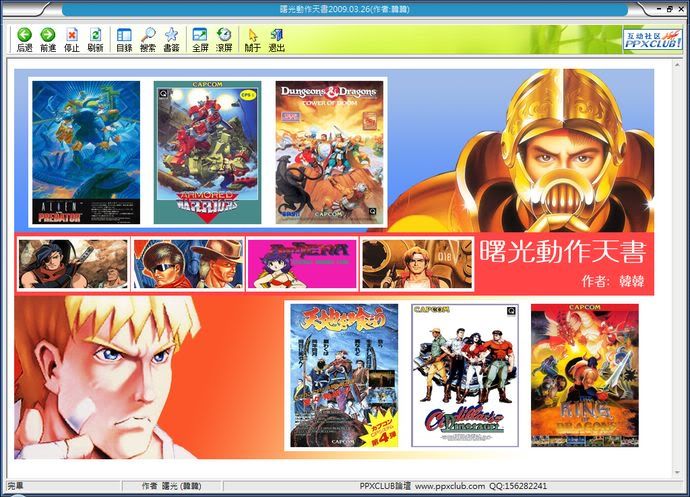Click the PPXCLUB community logo
Screen dimensions: 690x497
[x=652, y=39]
